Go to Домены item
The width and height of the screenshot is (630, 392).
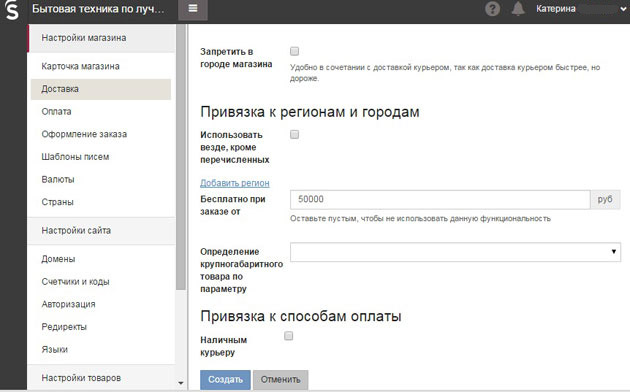pyautogui.click(x=58, y=259)
